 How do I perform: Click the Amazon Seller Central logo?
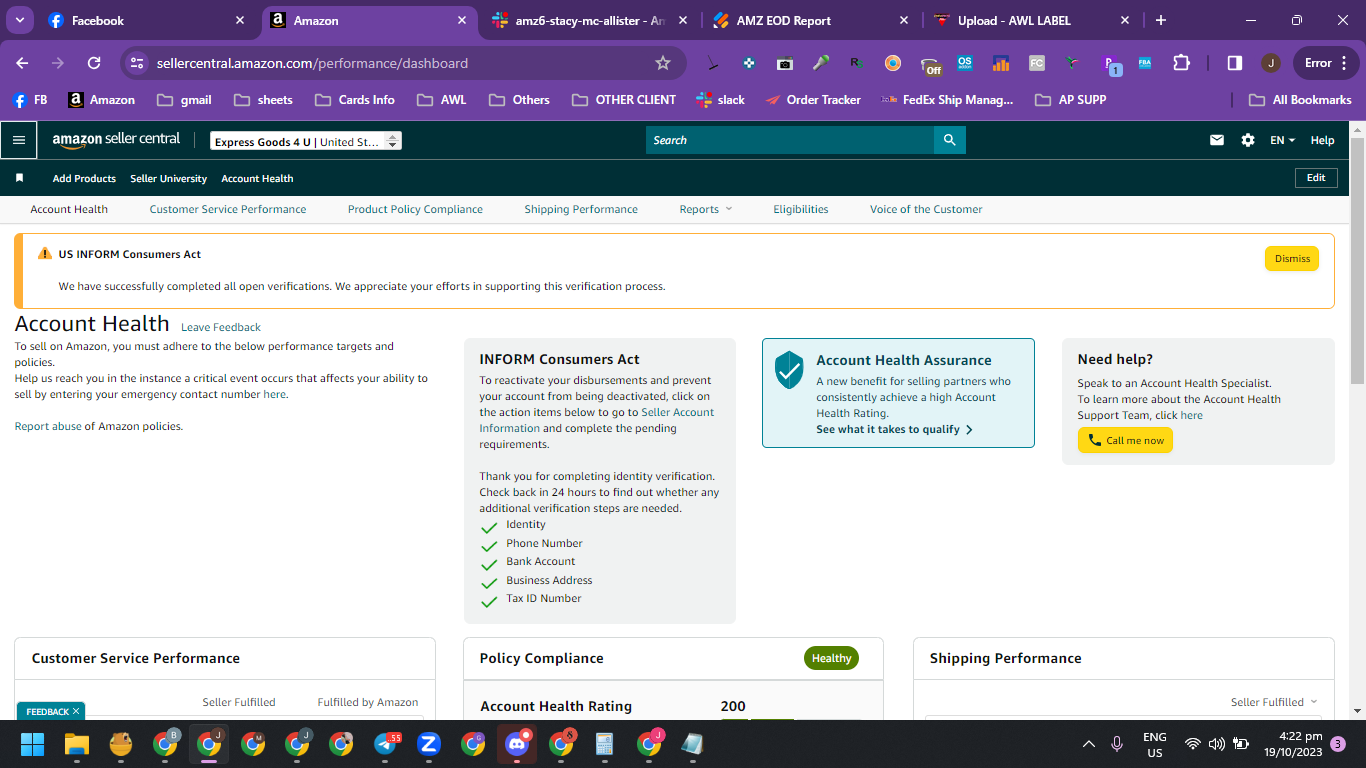[x=116, y=141]
